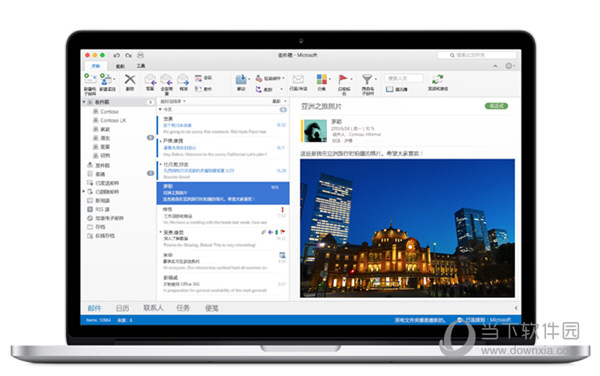The height and width of the screenshot is (376, 600).
Task: Switch to the 日历 calendar tab
Action: coord(122,308)
